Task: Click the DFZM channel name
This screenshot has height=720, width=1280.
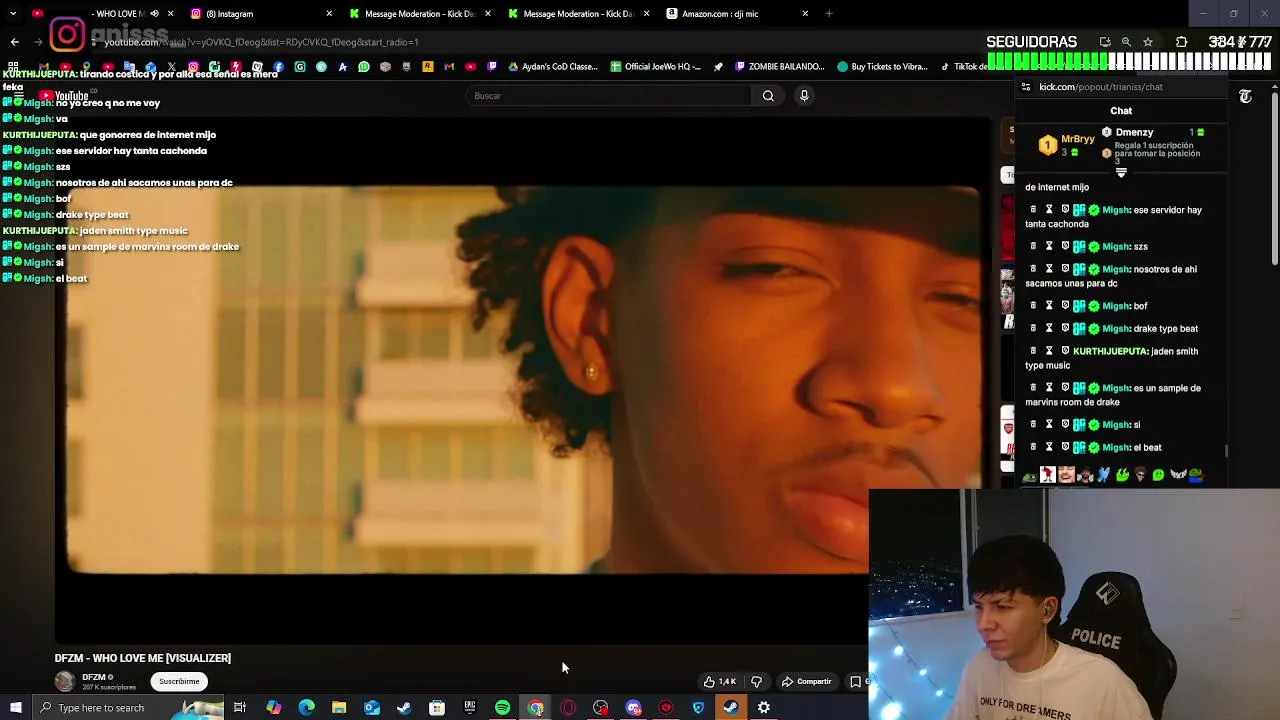Action: point(94,677)
